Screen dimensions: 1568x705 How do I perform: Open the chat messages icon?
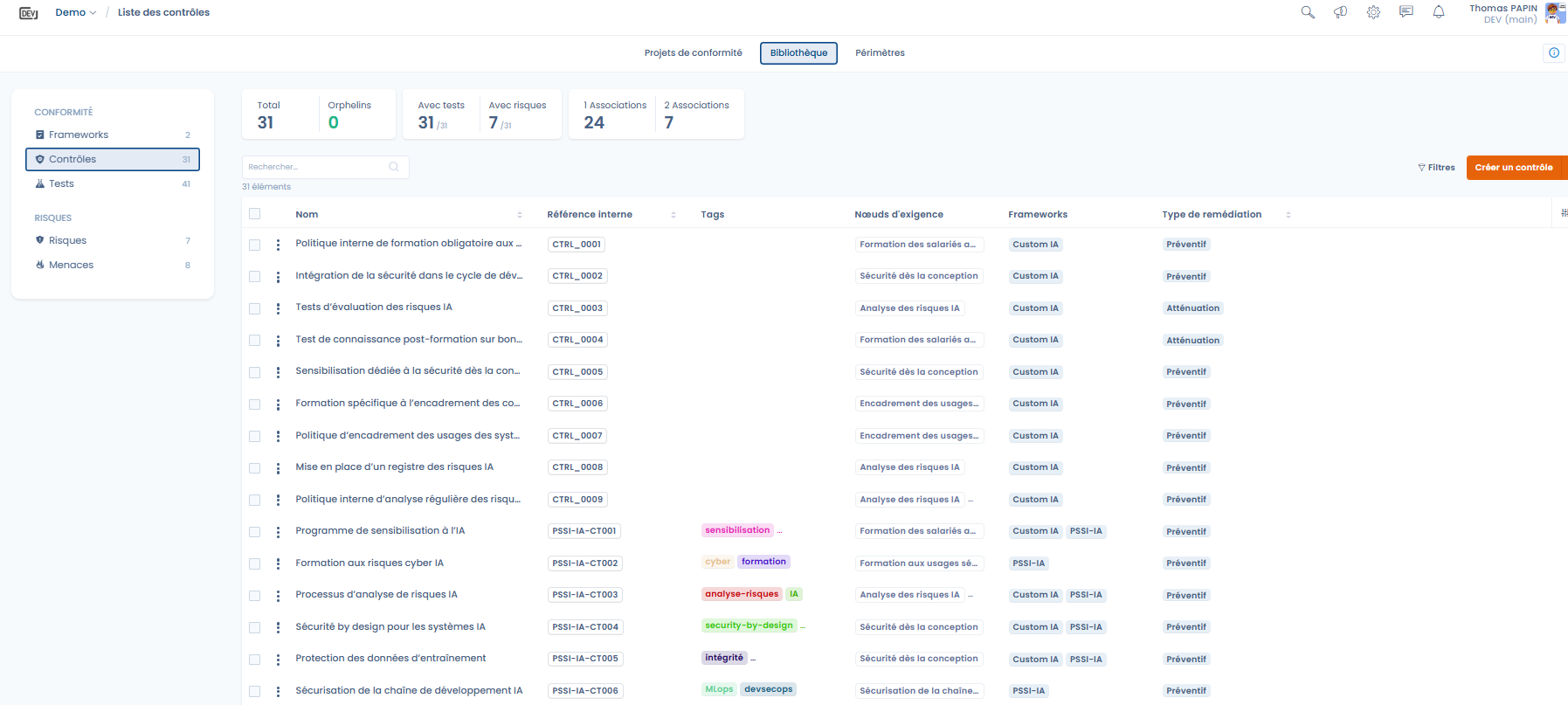(1406, 12)
